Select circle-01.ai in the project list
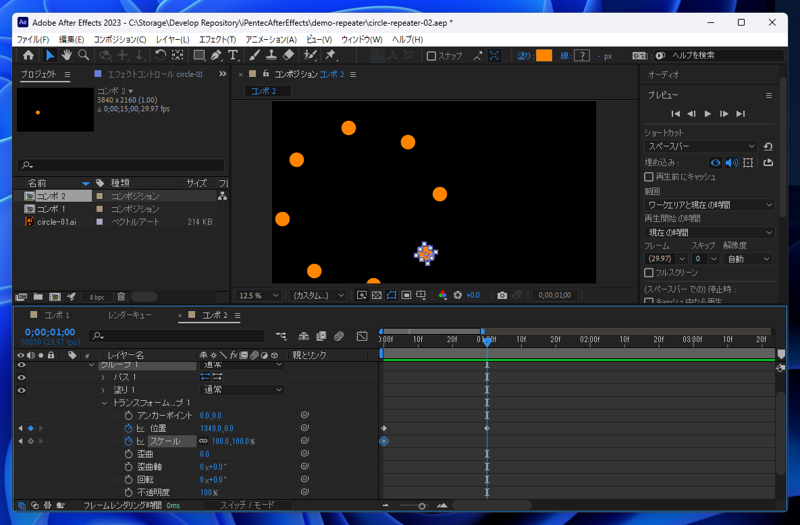Image resolution: width=800 pixels, height=525 pixels. (x=56, y=222)
